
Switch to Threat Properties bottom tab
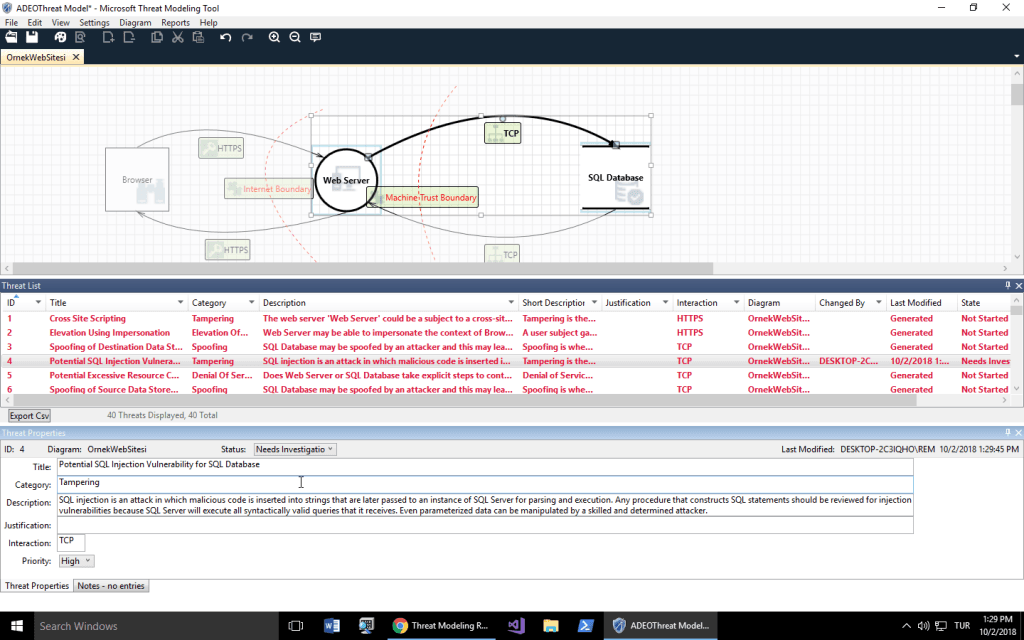tap(37, 586)
